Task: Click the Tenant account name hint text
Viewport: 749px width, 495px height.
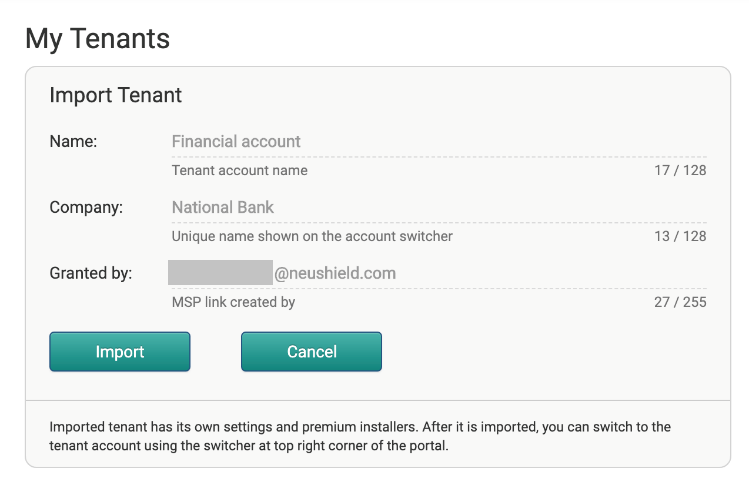Action: pos(240,170)
